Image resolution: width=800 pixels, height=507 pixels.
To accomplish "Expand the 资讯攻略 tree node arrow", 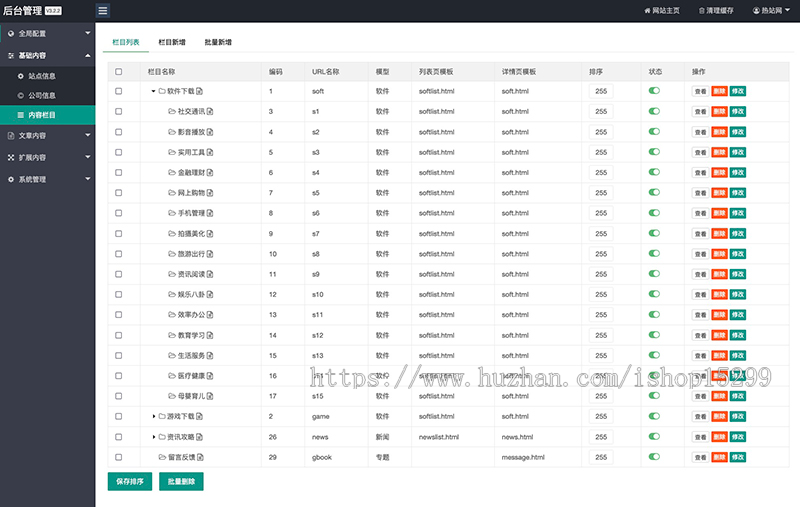I will (x=154, y=437).
